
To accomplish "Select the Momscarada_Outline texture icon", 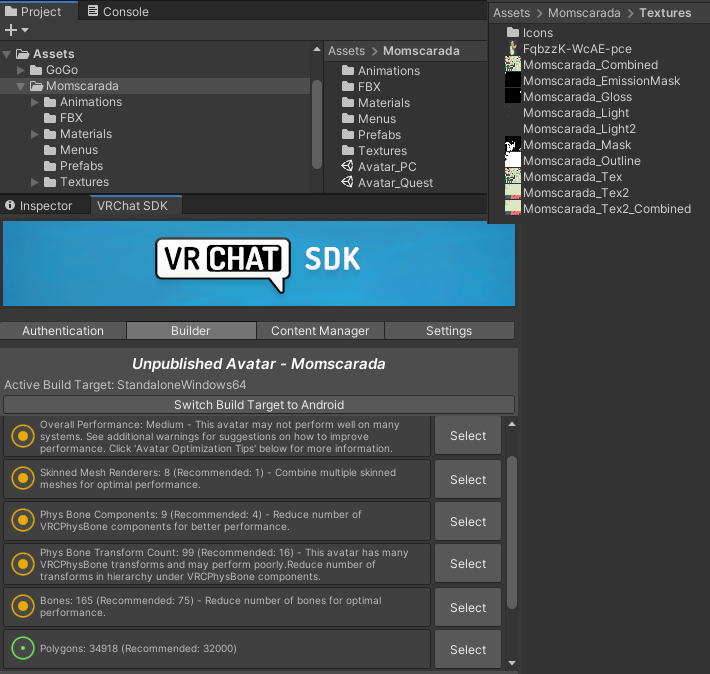I will 513,160.
